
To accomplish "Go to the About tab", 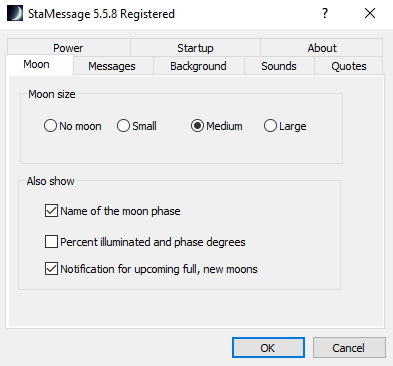I will coord(322,48).
